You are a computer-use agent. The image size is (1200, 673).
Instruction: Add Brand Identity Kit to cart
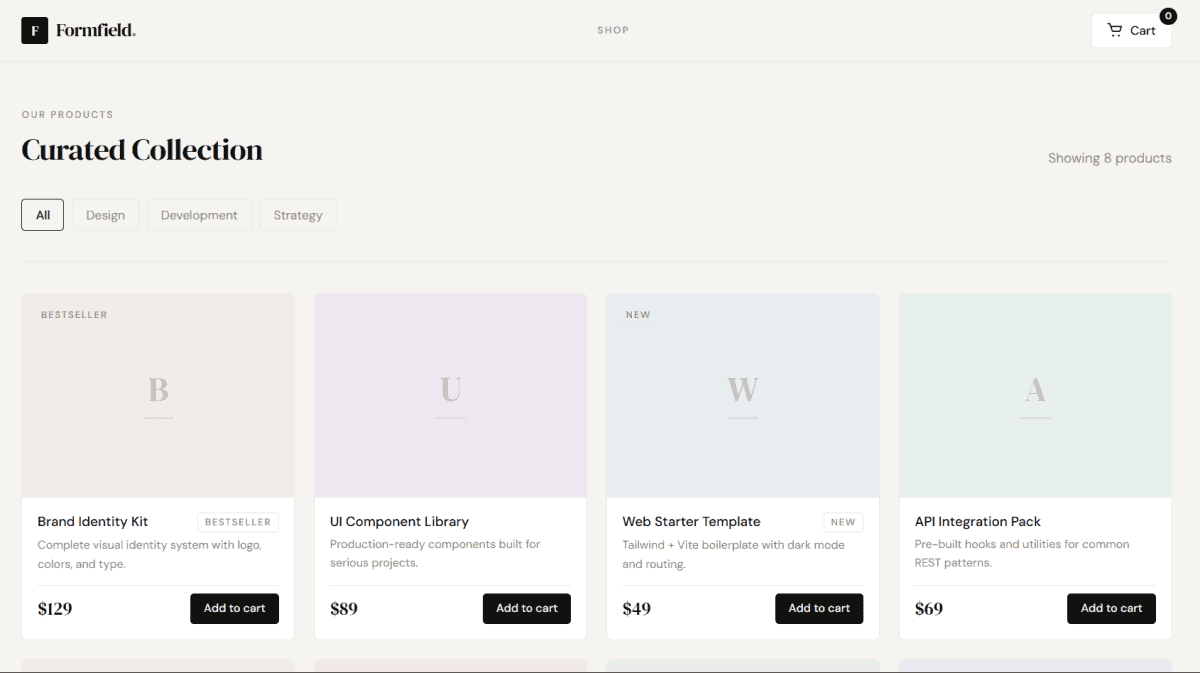point(234,608)
